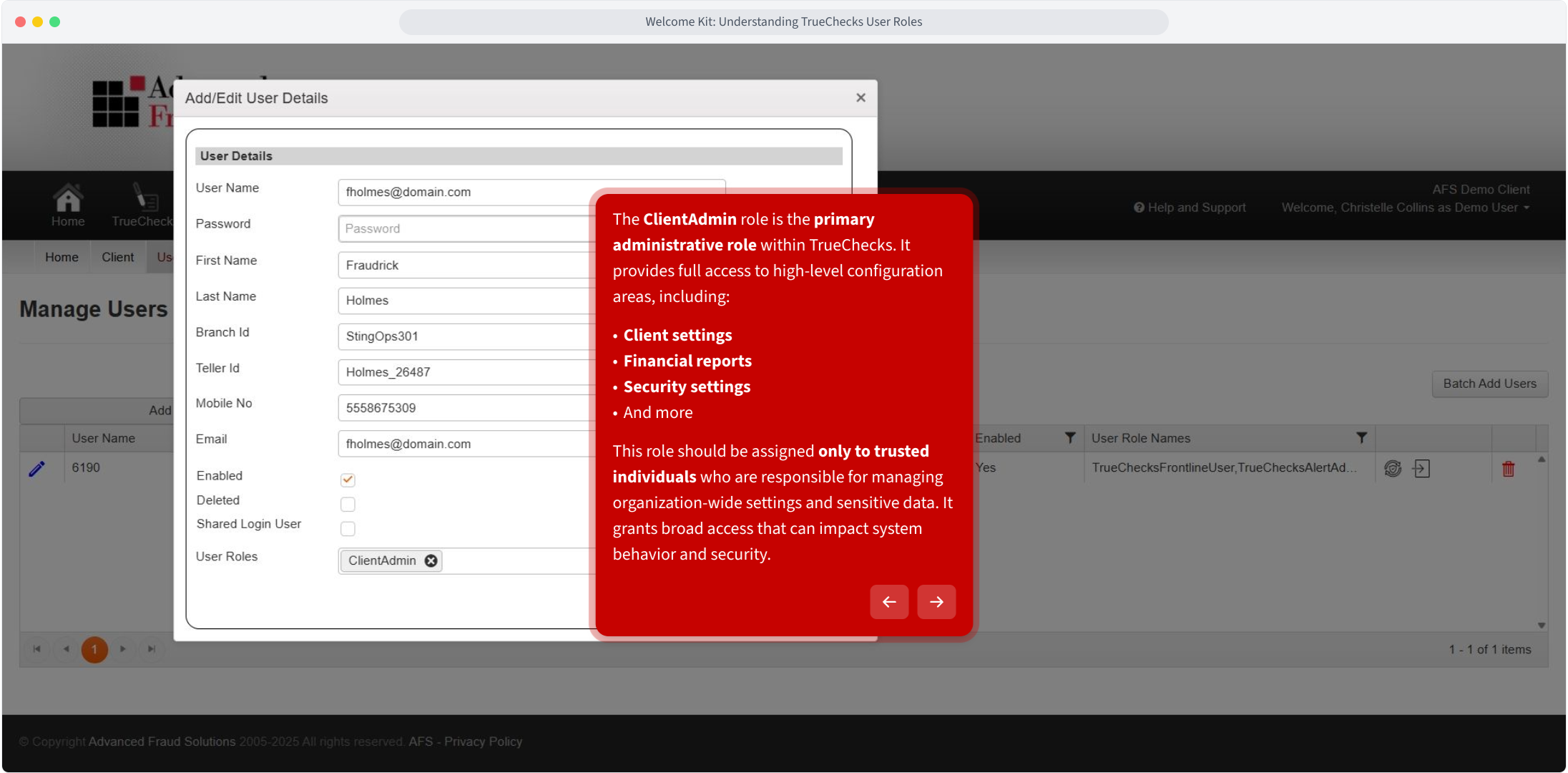Go to next page of grid

123,649
